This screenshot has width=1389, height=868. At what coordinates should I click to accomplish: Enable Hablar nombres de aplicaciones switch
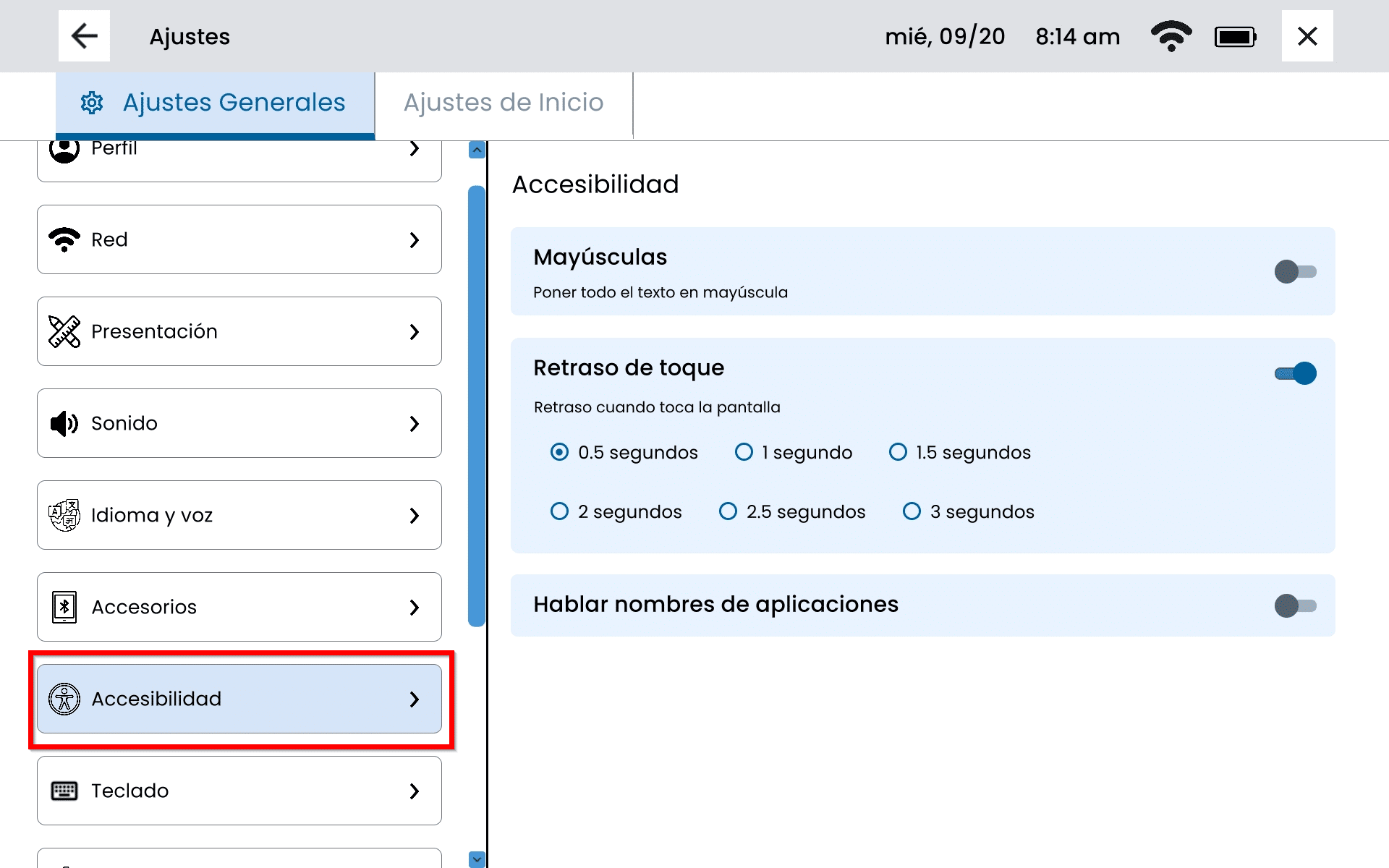click(x=1295, y=605)
